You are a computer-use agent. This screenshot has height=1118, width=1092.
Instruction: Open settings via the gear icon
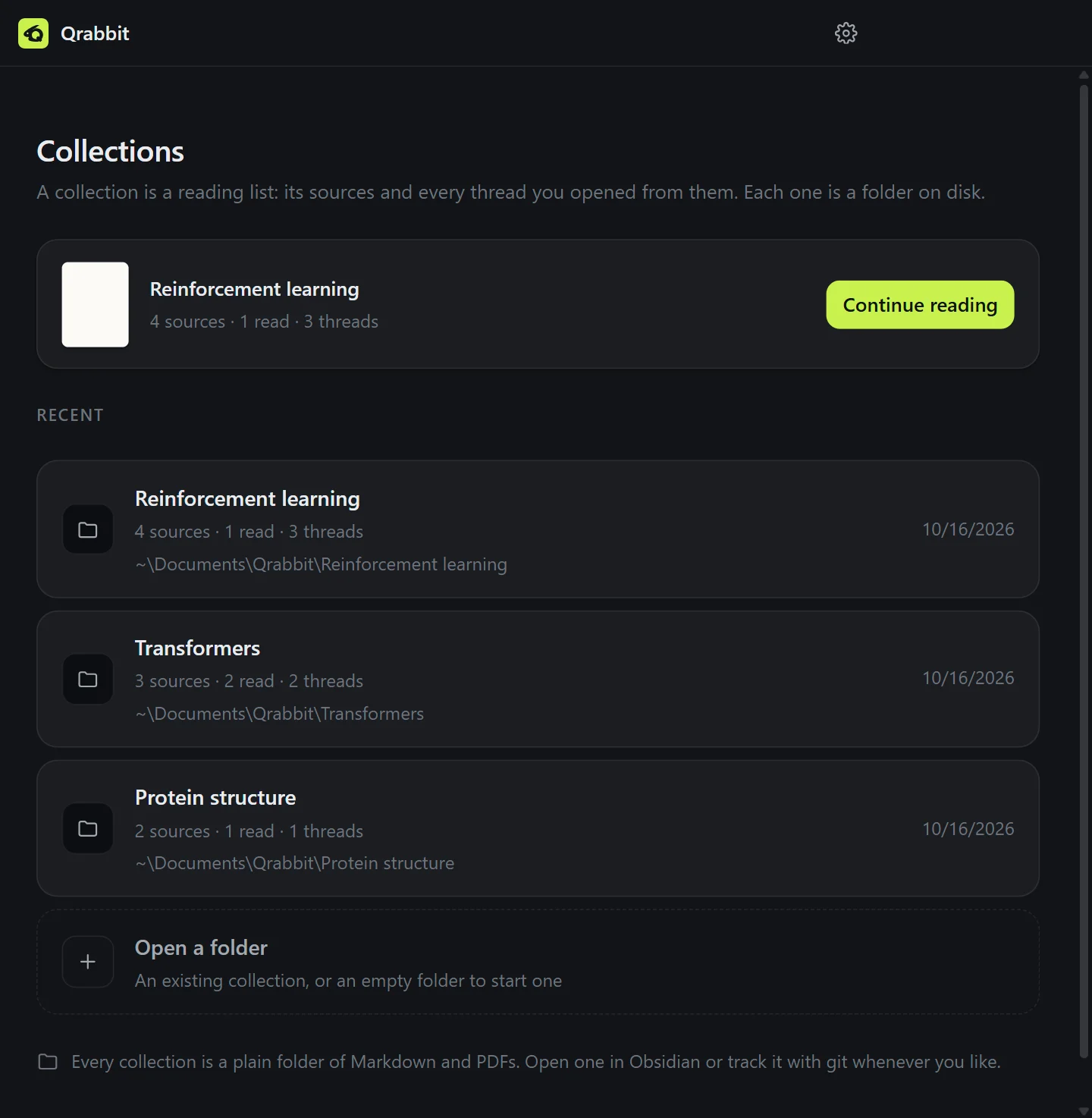coord(846,33)
